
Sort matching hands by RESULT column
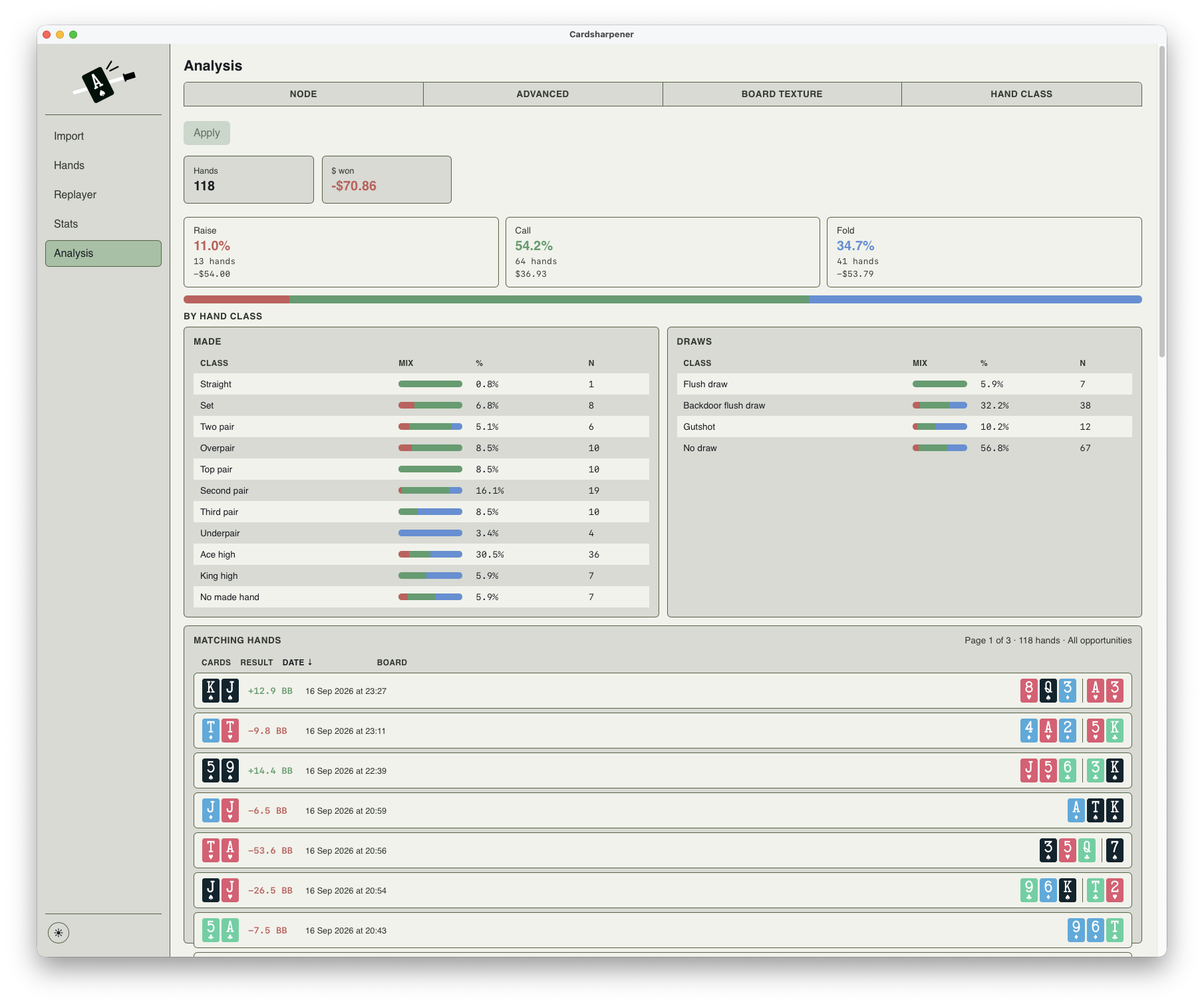257,663
